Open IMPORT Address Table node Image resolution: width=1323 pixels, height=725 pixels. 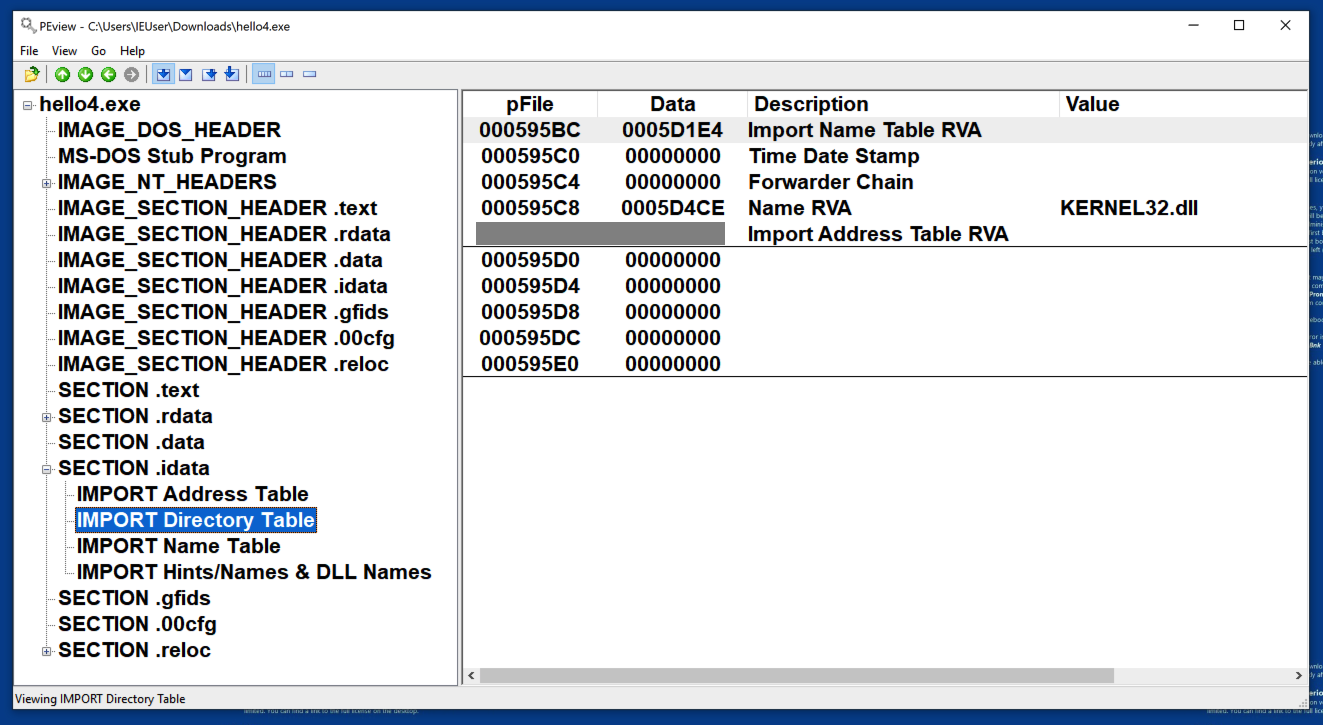pyautogui.click(x=193, y=494)
